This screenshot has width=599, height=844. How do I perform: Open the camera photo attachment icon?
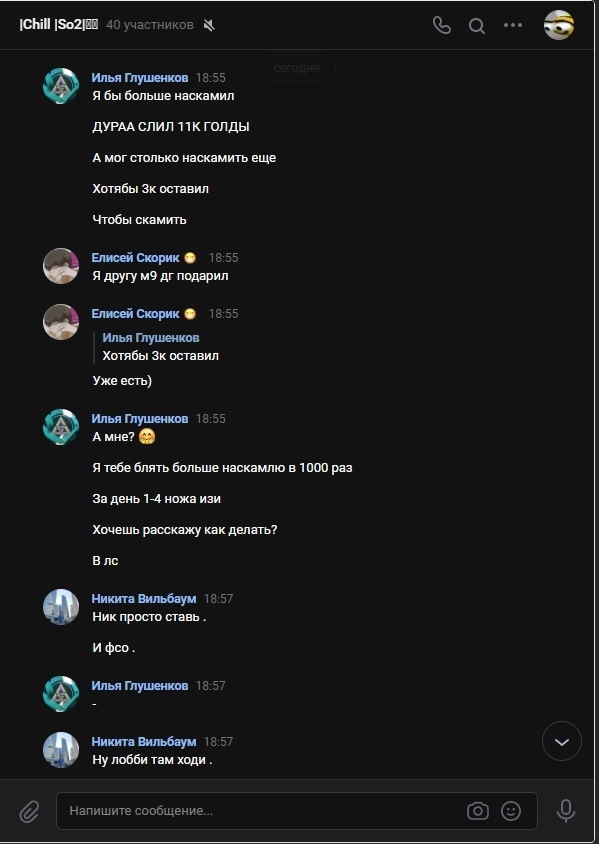coord(477,811)
